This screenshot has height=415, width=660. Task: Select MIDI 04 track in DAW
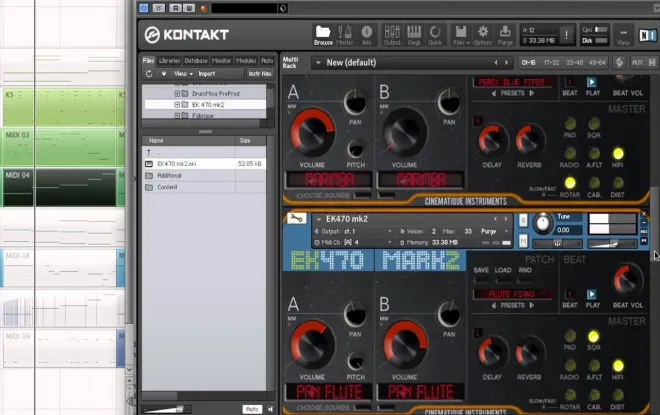coord(59,187)
